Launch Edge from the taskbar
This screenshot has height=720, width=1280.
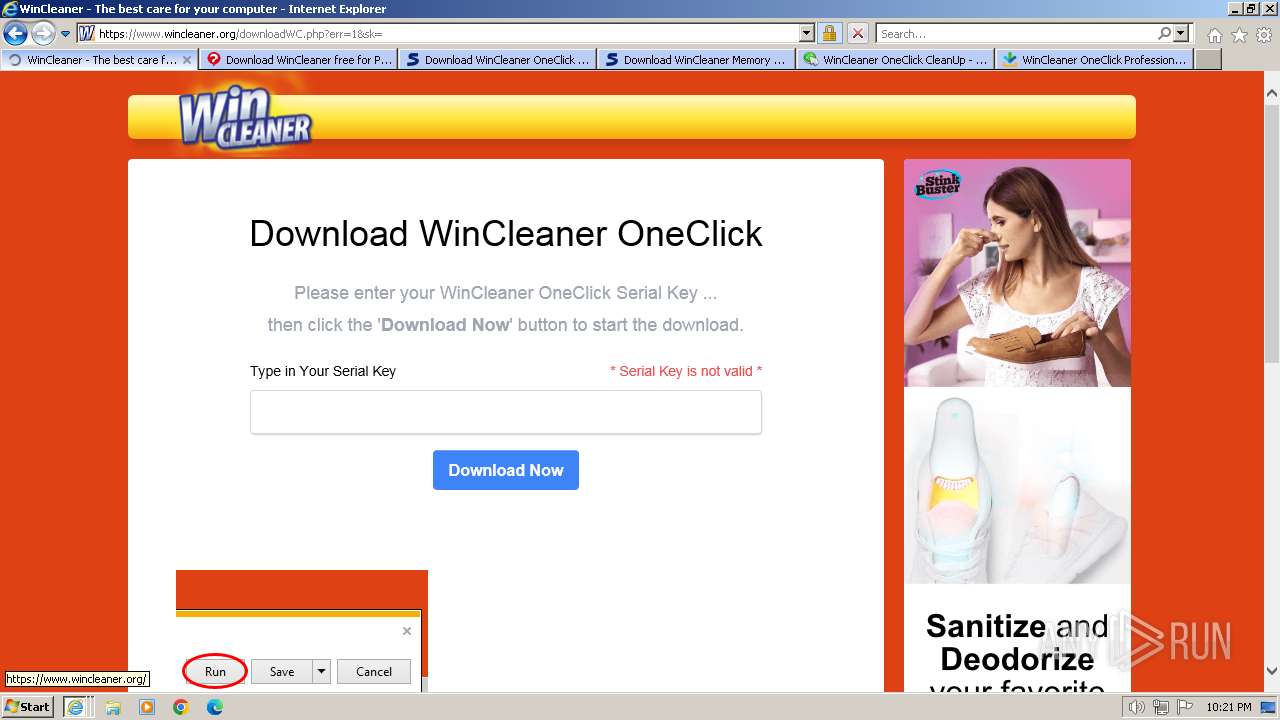tap(215, 707)
